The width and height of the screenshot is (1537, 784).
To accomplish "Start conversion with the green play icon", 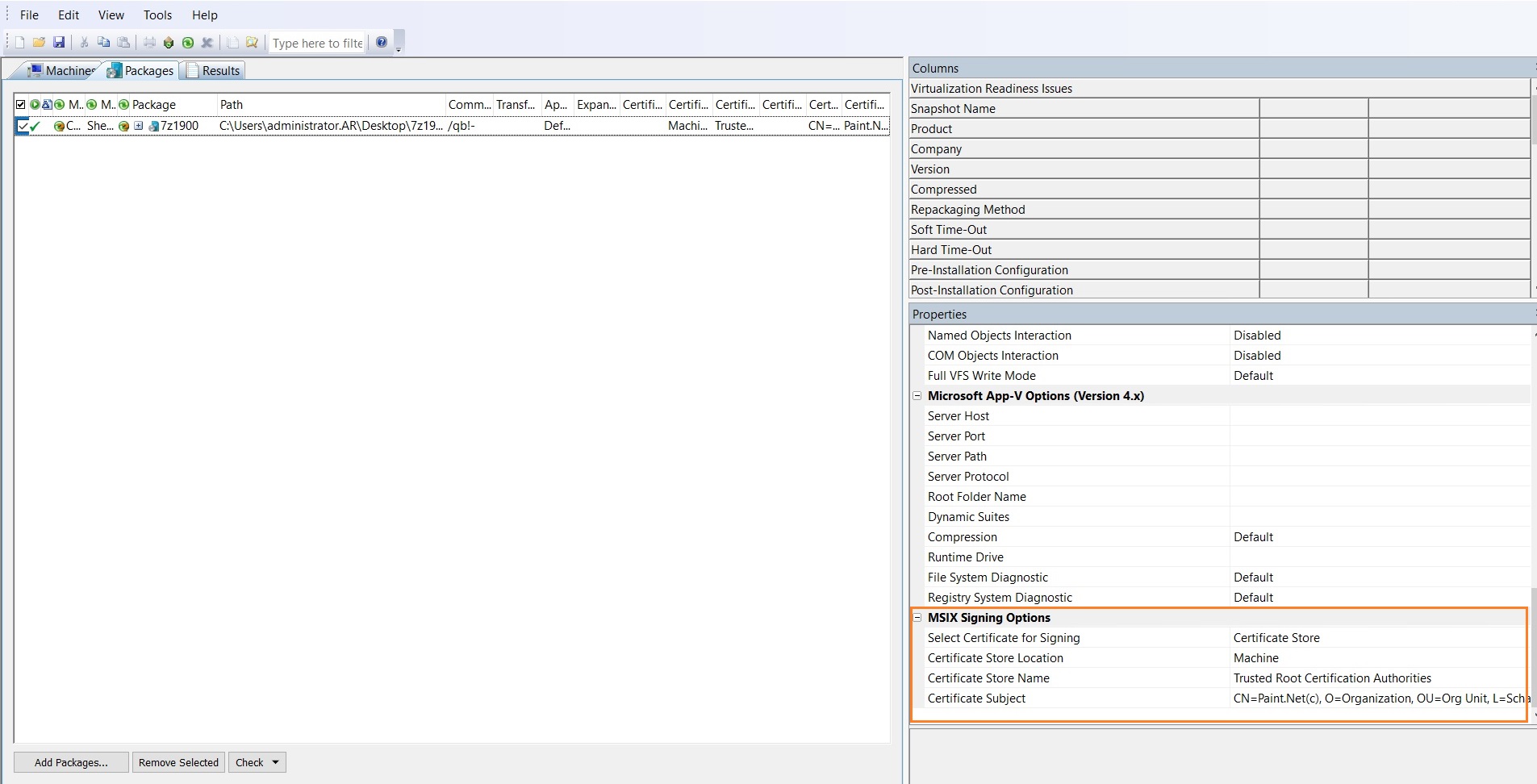I will click(x=188, y=42).
